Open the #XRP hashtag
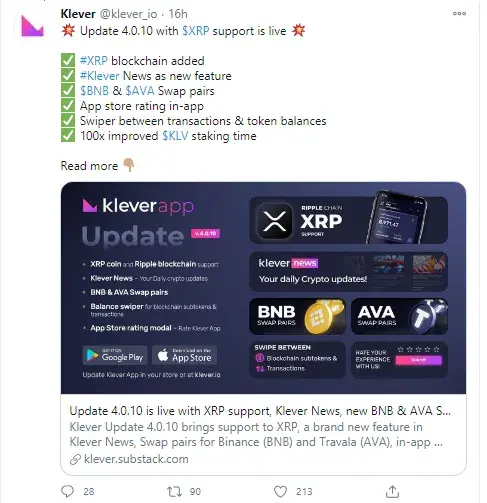The height and width of the screenshot is (503, 487). click(94, 61)
